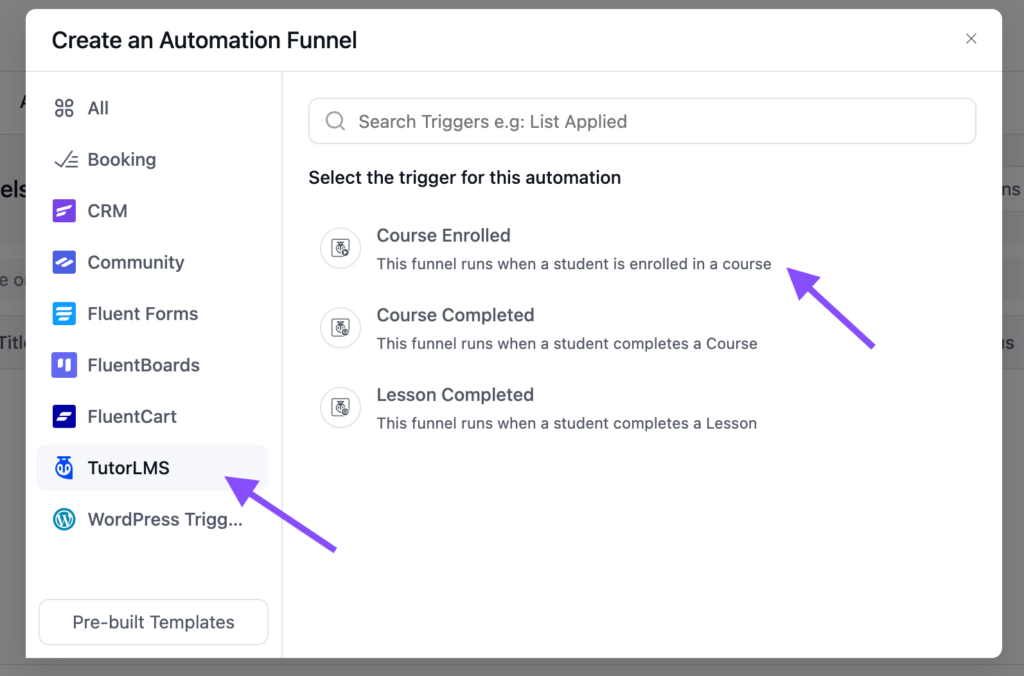Click the Course Enrolled trigger icon

click(340, 248)
